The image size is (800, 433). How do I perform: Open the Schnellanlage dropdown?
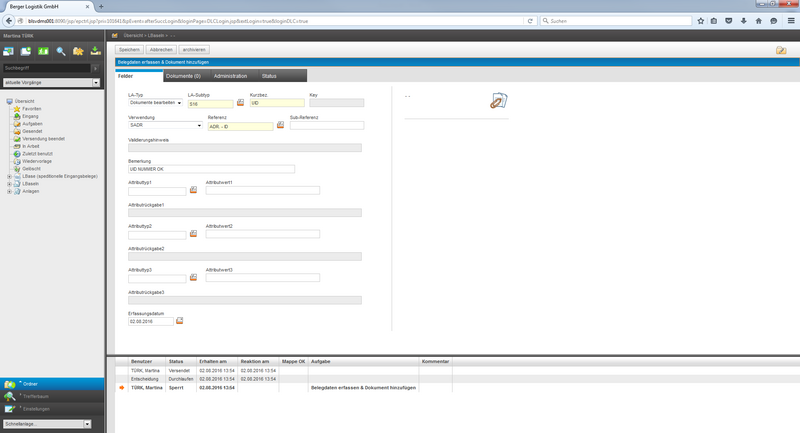coord(47,424)
